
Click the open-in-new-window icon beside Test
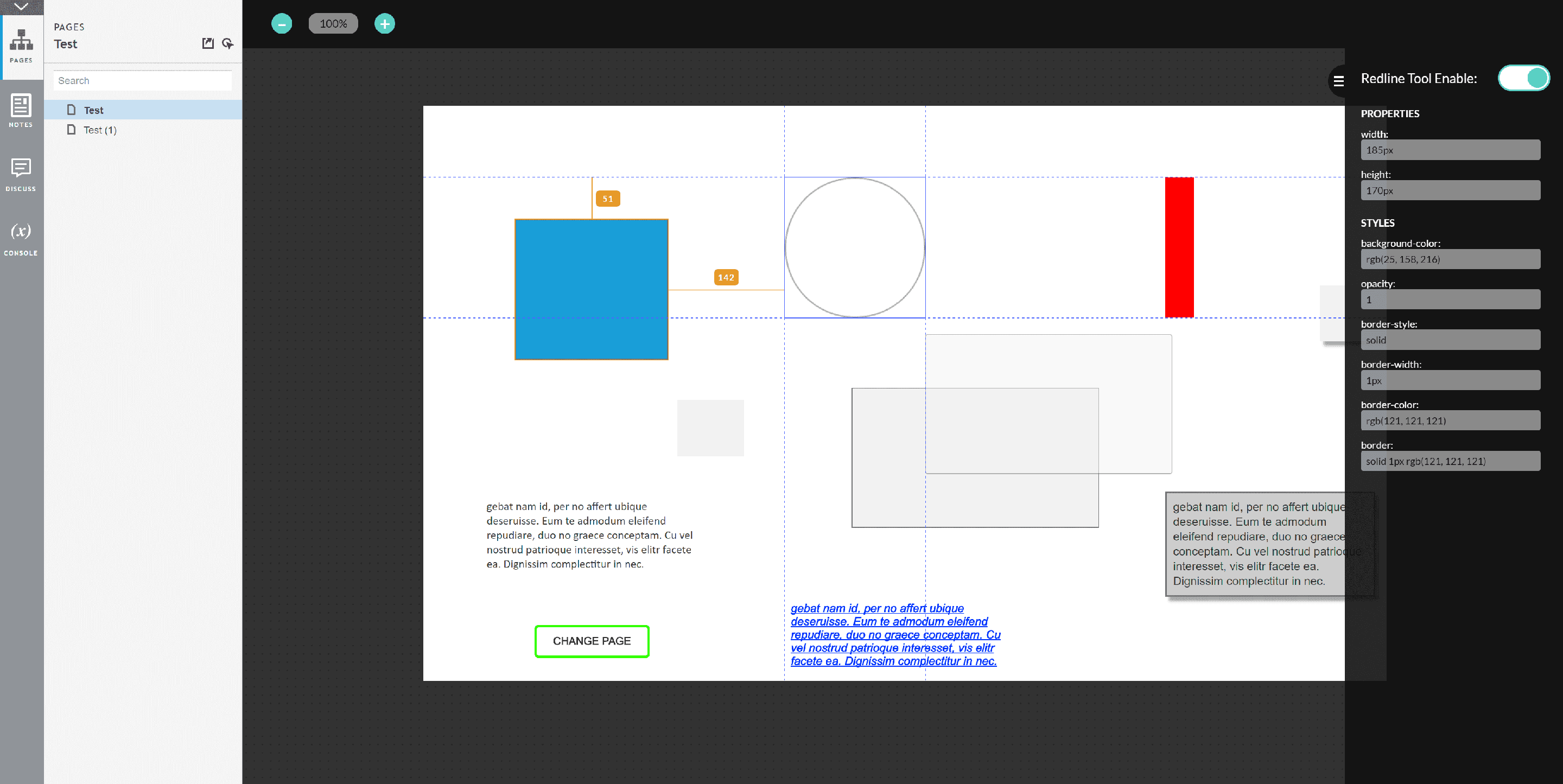[208, 43]
